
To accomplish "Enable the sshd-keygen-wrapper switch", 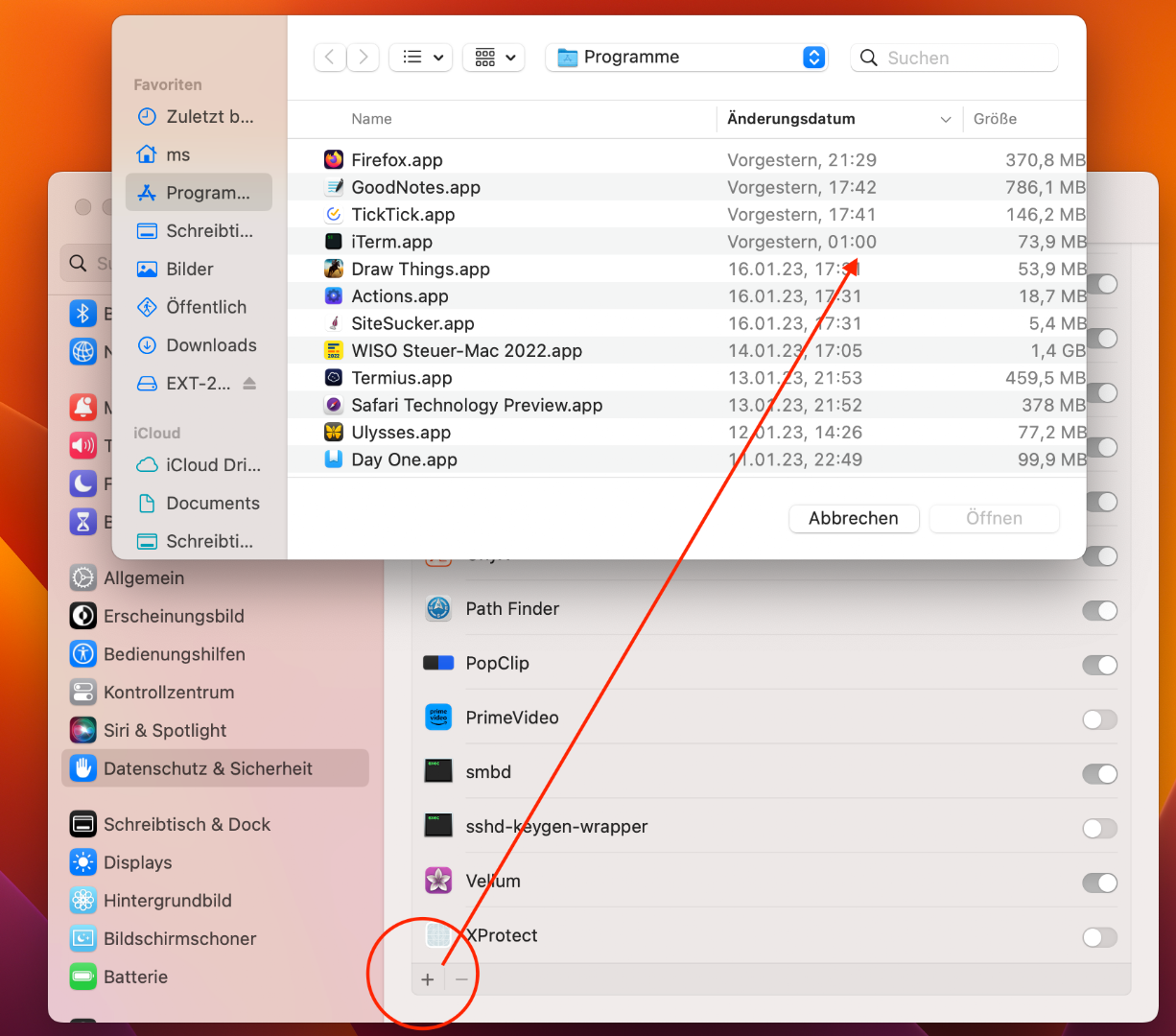I will pyautogui.click(x=1099, y=829).
